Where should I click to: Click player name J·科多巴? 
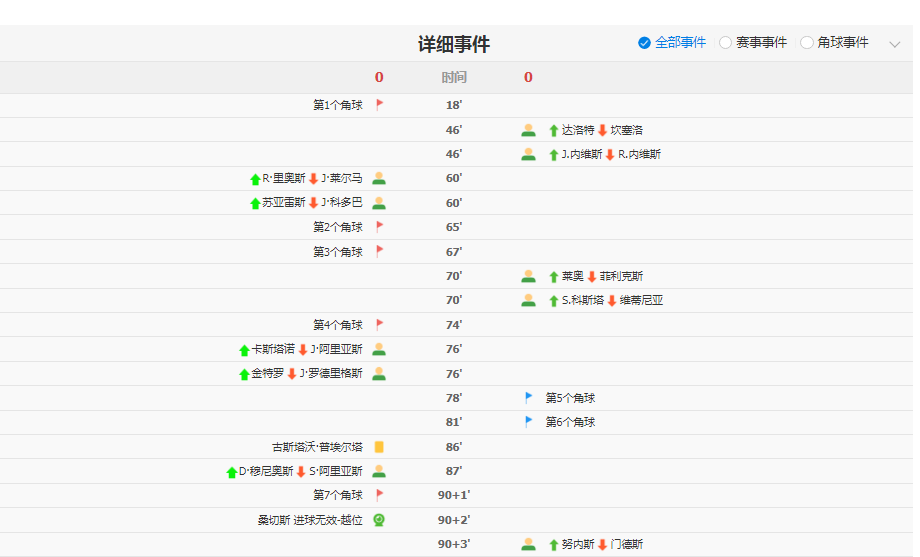342,202
